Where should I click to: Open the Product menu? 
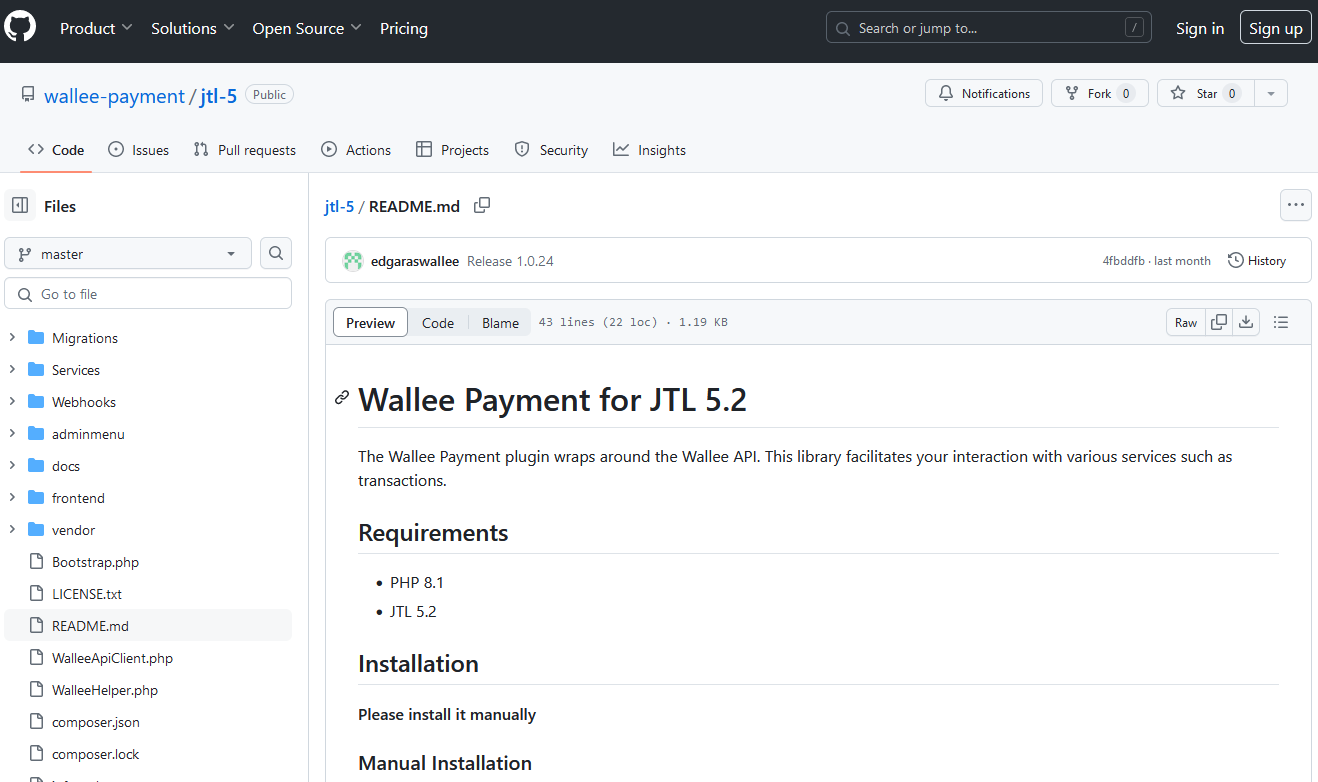pos(96,28)
